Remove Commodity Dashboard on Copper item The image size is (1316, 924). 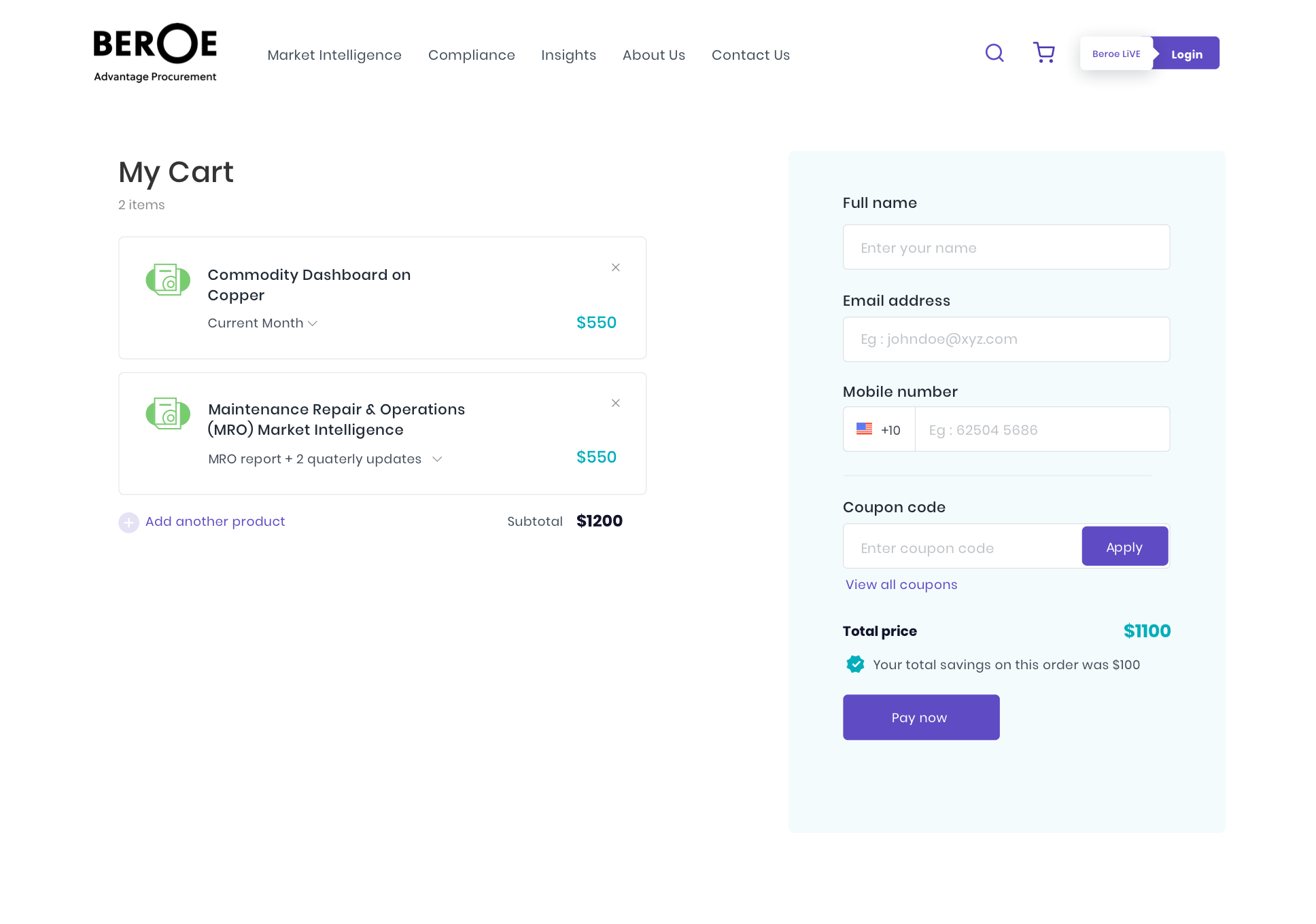point(615,268)
